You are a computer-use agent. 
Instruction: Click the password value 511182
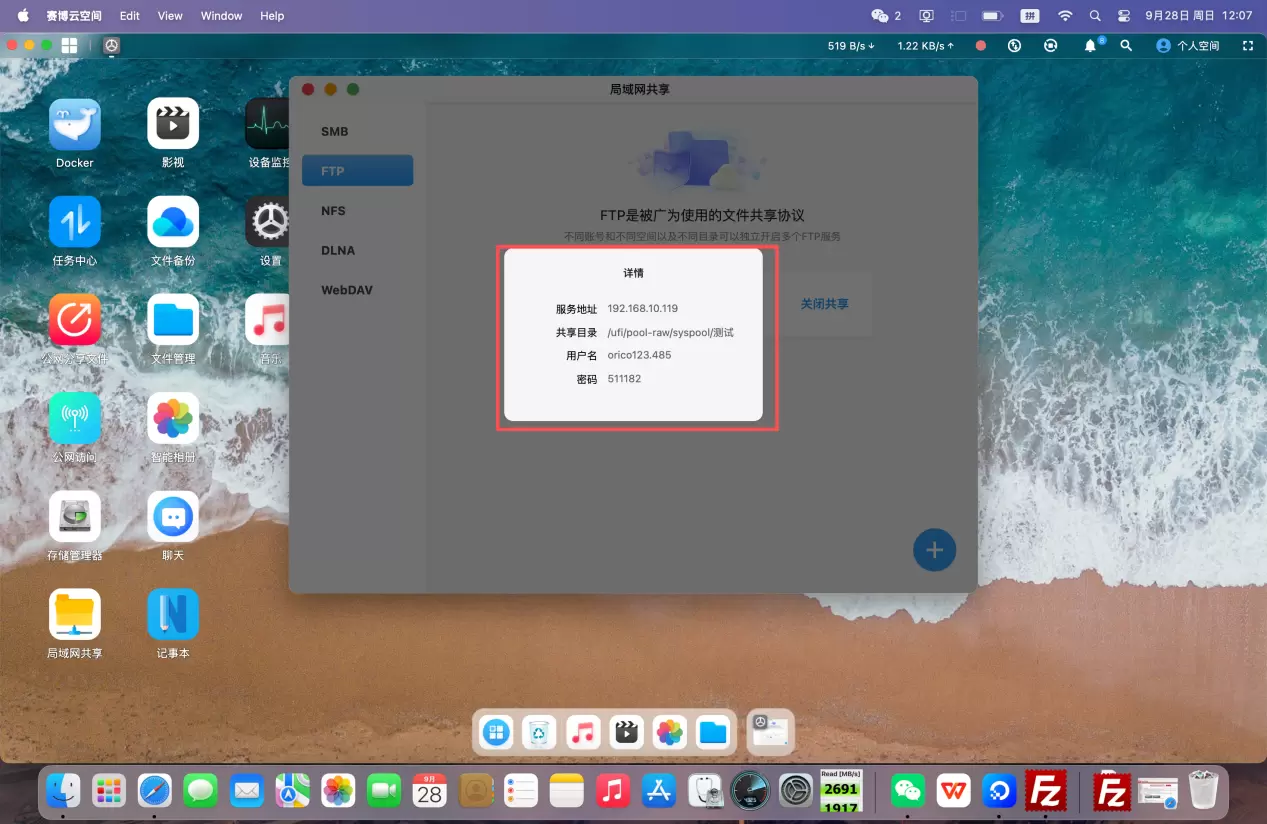[624, 379]
